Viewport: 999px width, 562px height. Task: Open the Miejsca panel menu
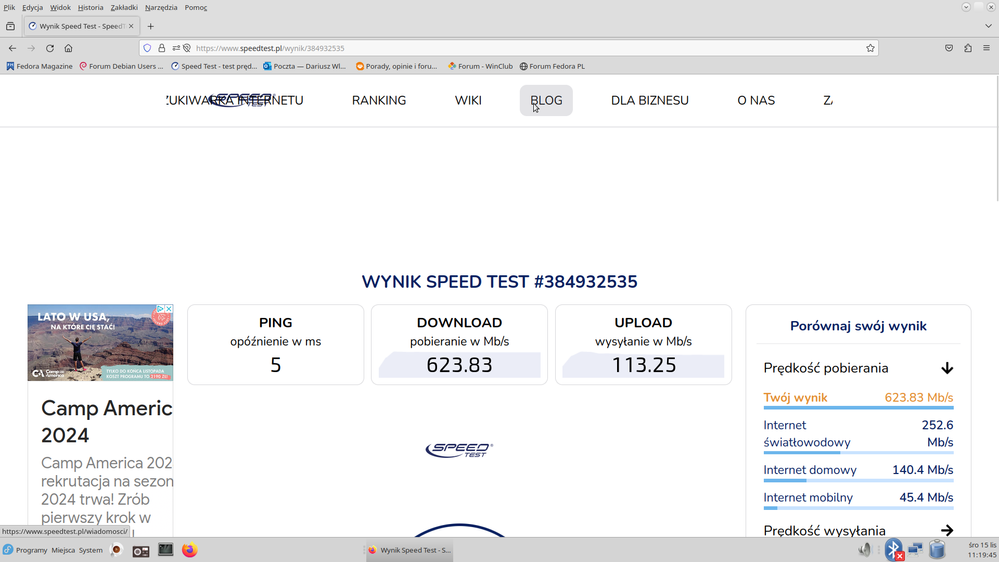pyautogui.click(x=63, y=550)
